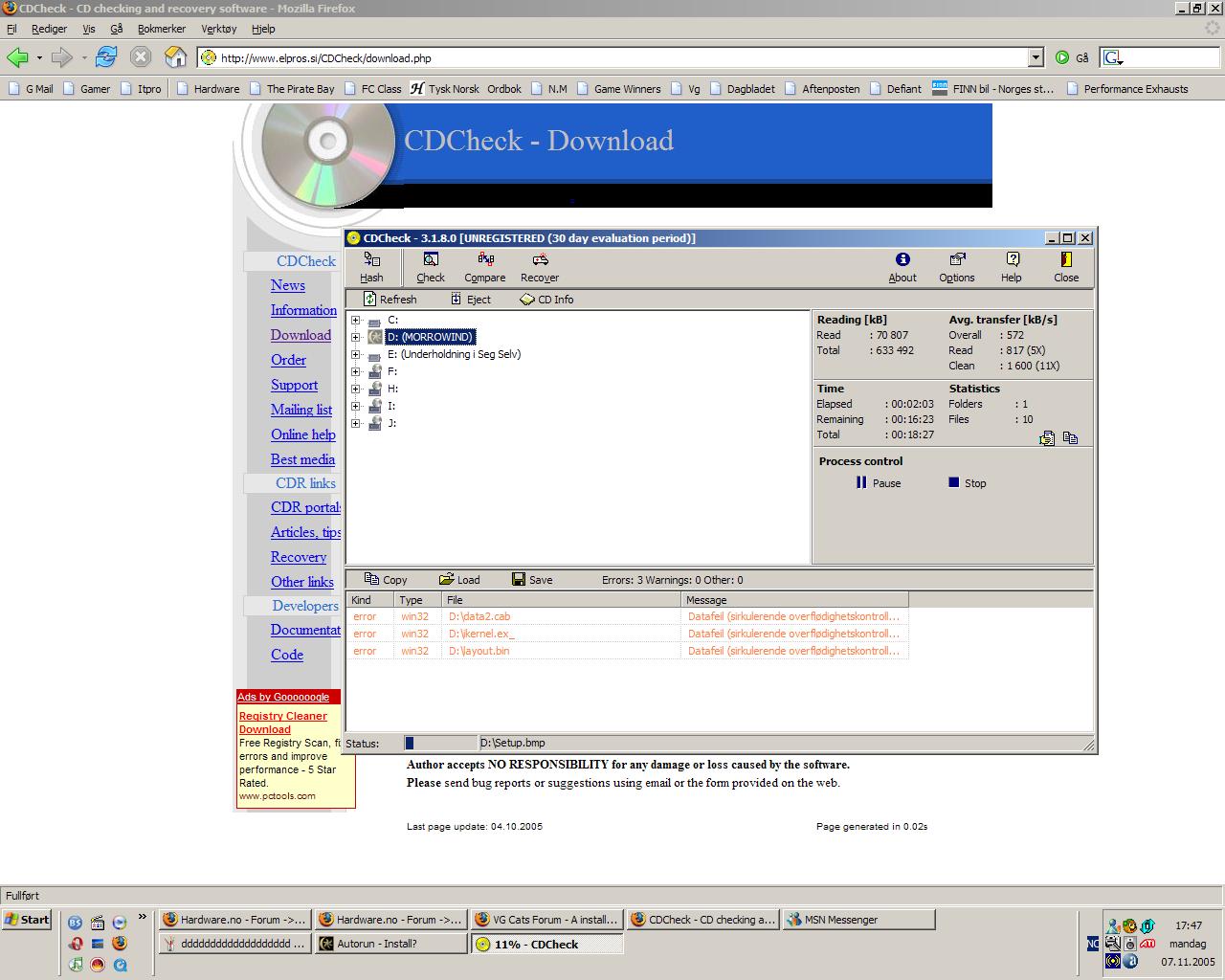
Task: Eject the CD using Eject button
Action: tap(471, 300)
